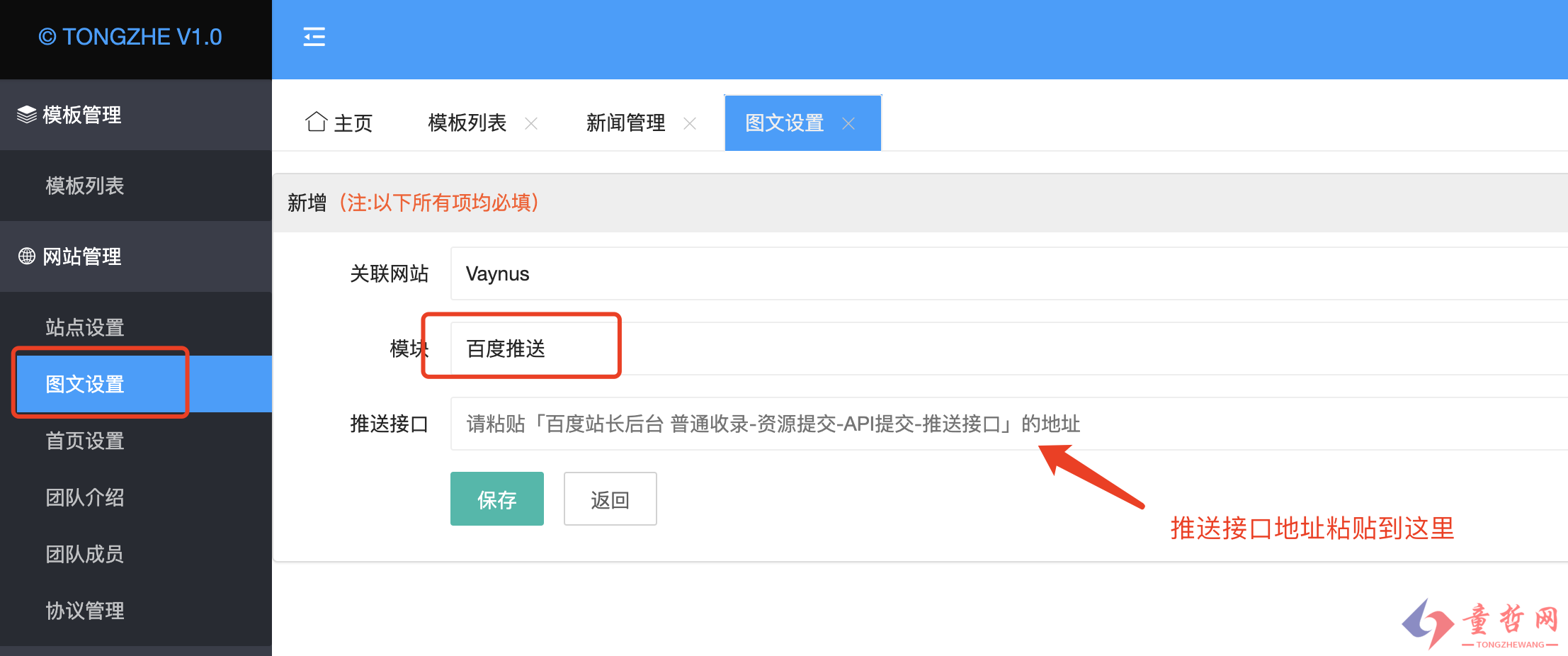Image resolution: width=1568 pixels, height=656 pixels.
Task: Click the 返回 button
Action: pos(610,499)
